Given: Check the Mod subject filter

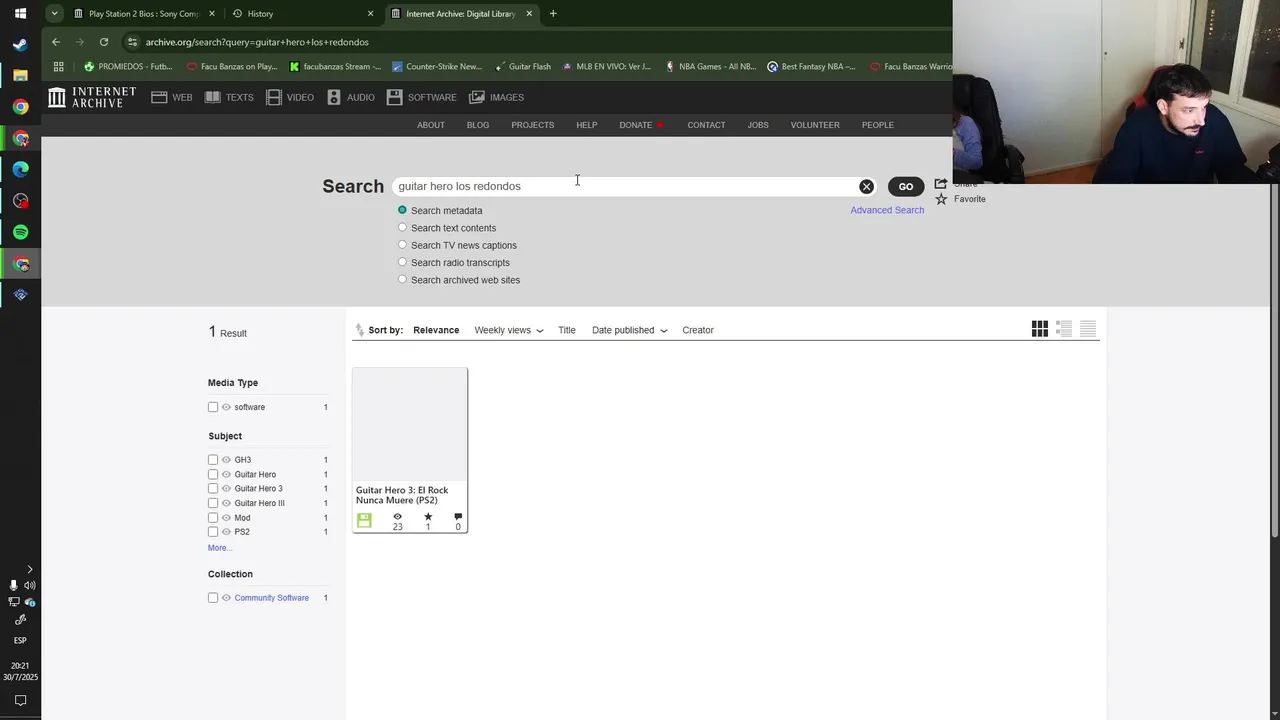Looking at the screenshot, I should tap(213, 518).
